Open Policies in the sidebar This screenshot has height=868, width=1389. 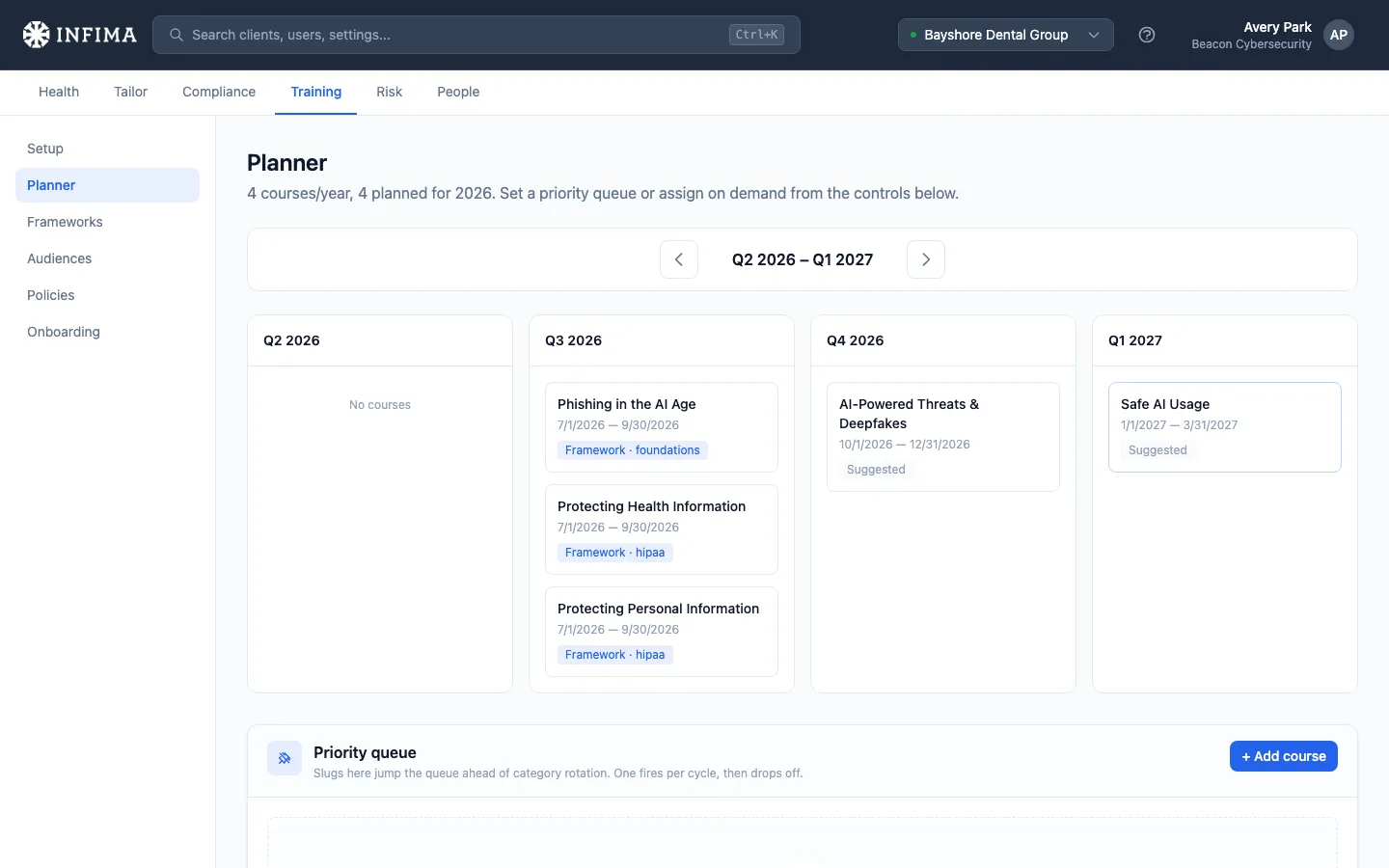coord(107,295)
